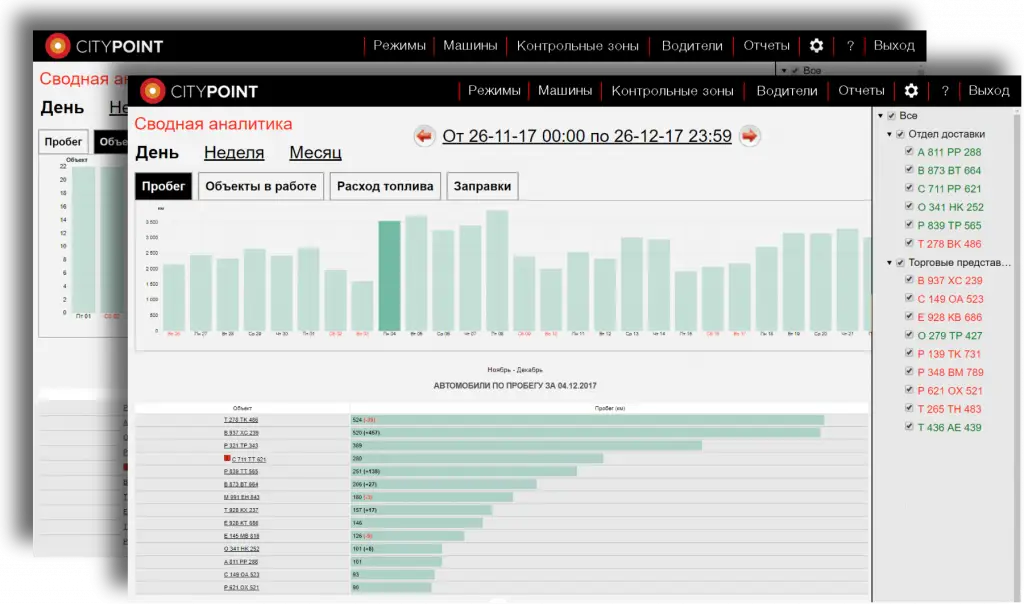Go to previous date range with left arrow

coord(424,136)
